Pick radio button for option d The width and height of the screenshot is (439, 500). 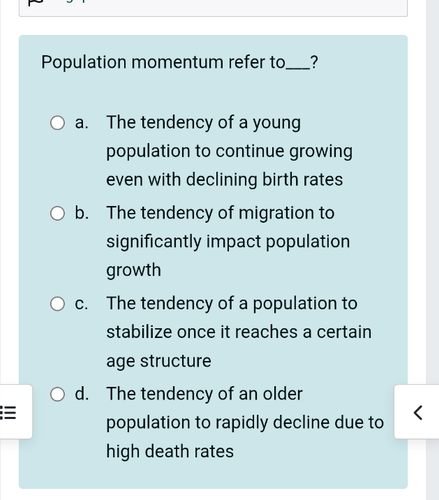(x=57, y=394)
